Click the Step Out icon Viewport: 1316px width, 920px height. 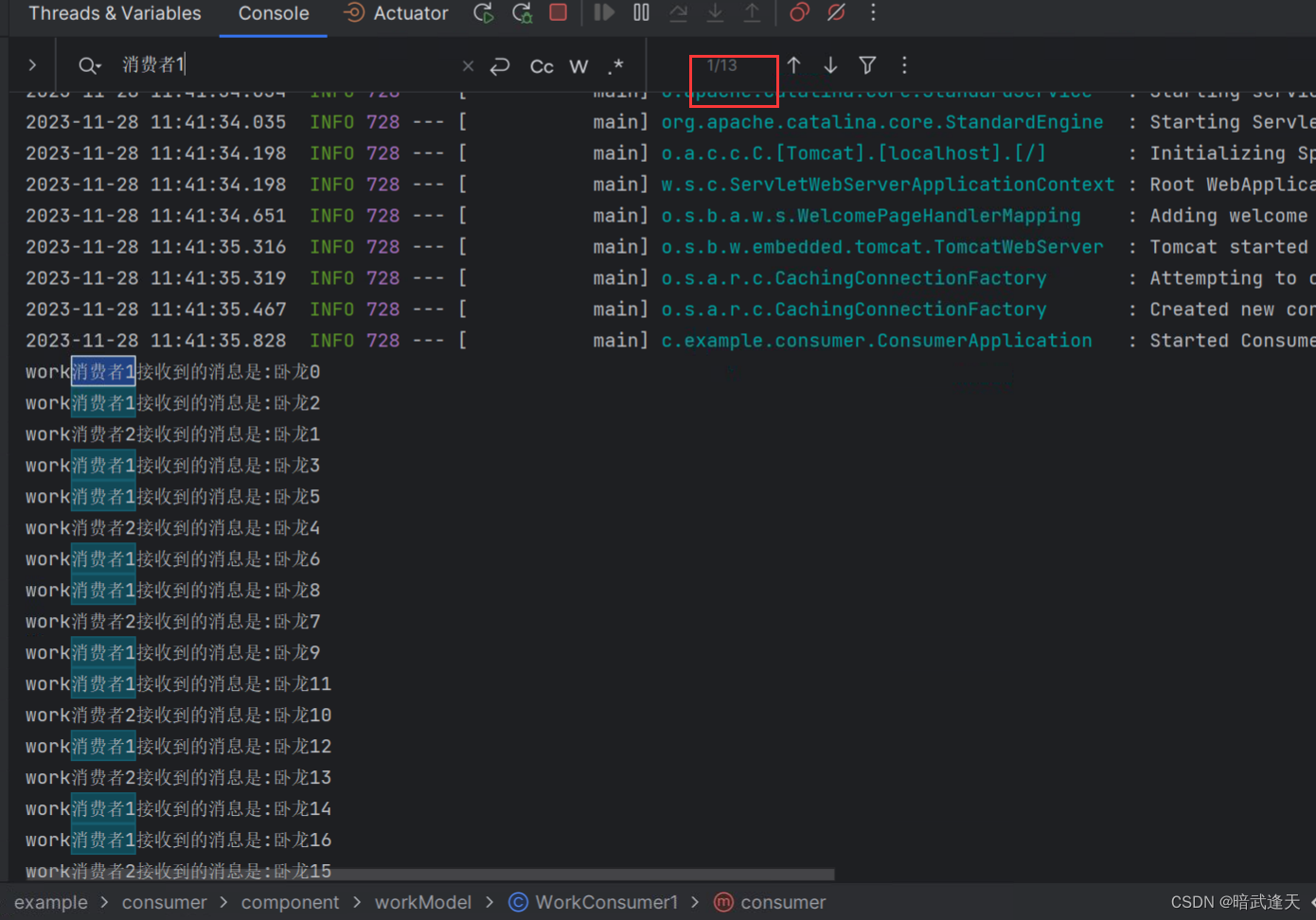pyautogui.click(x=752, y=12)
